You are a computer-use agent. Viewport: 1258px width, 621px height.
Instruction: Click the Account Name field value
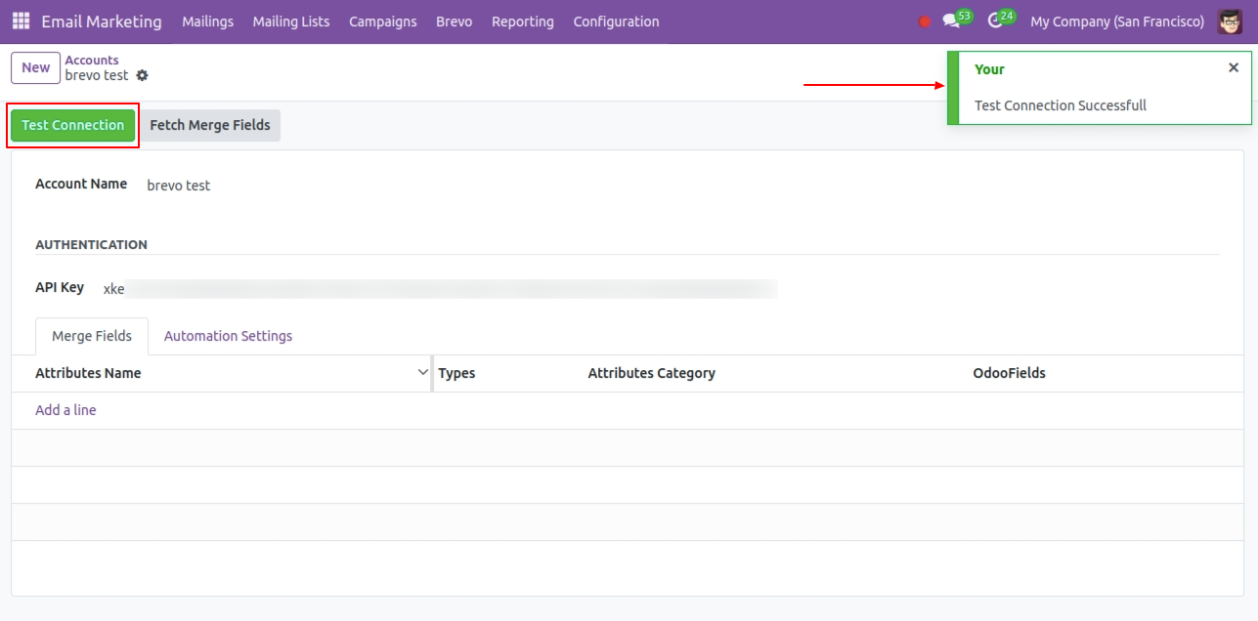179,185
